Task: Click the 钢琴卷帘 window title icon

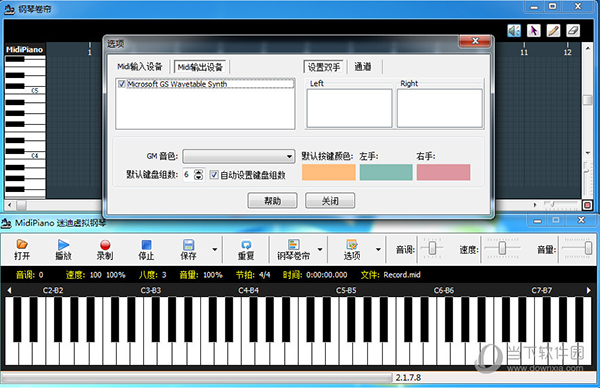Action: point(9,9)
